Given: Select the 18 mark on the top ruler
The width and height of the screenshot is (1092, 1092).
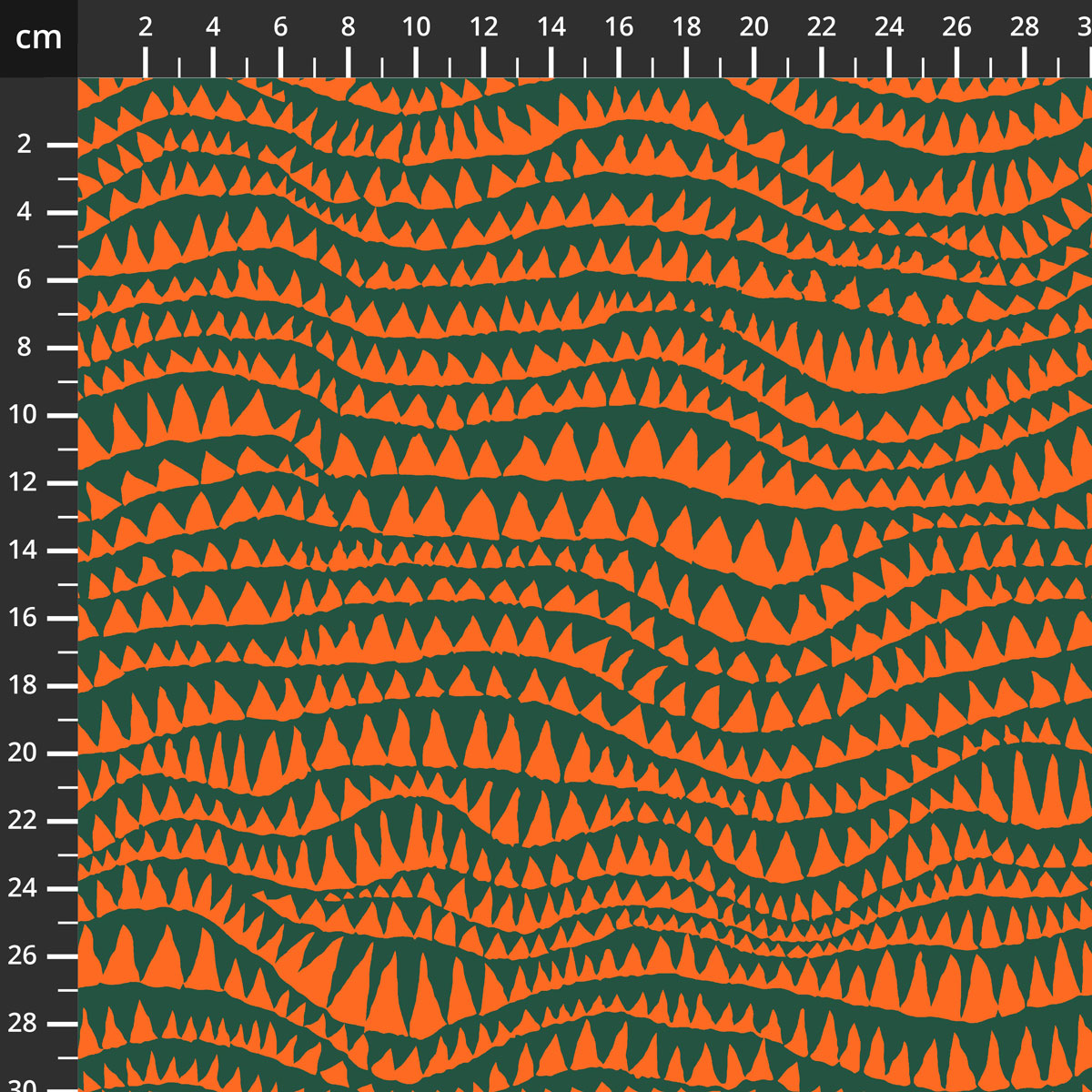Looking at the screenshot, I should (x=686, y=27).
